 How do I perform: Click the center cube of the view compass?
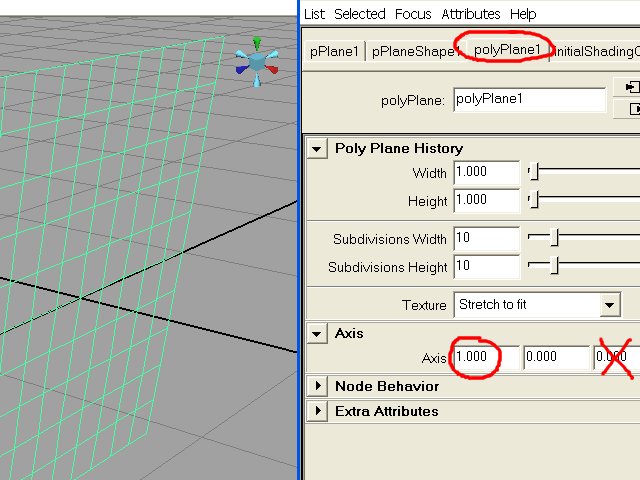[258, 62]
